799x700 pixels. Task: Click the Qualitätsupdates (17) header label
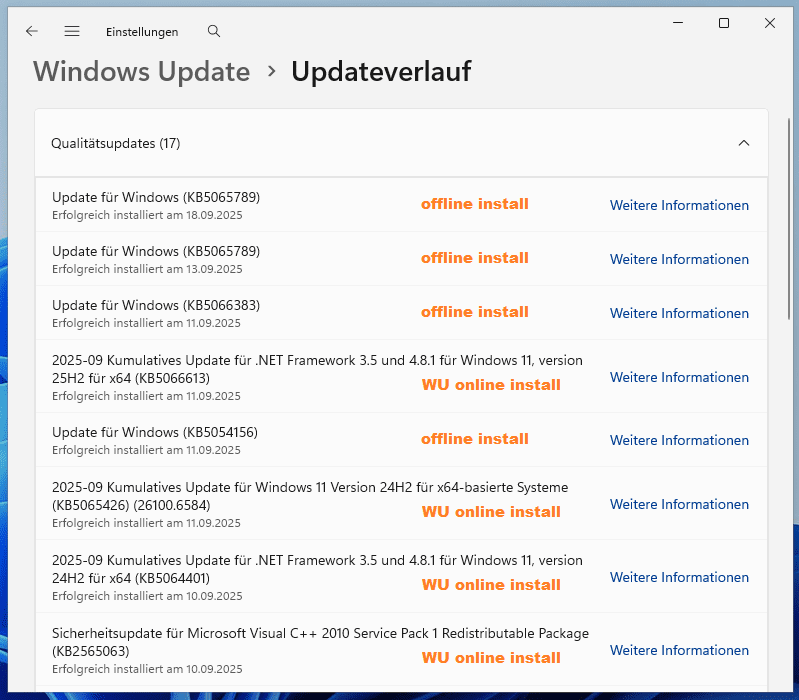click(x=115, y=143)
